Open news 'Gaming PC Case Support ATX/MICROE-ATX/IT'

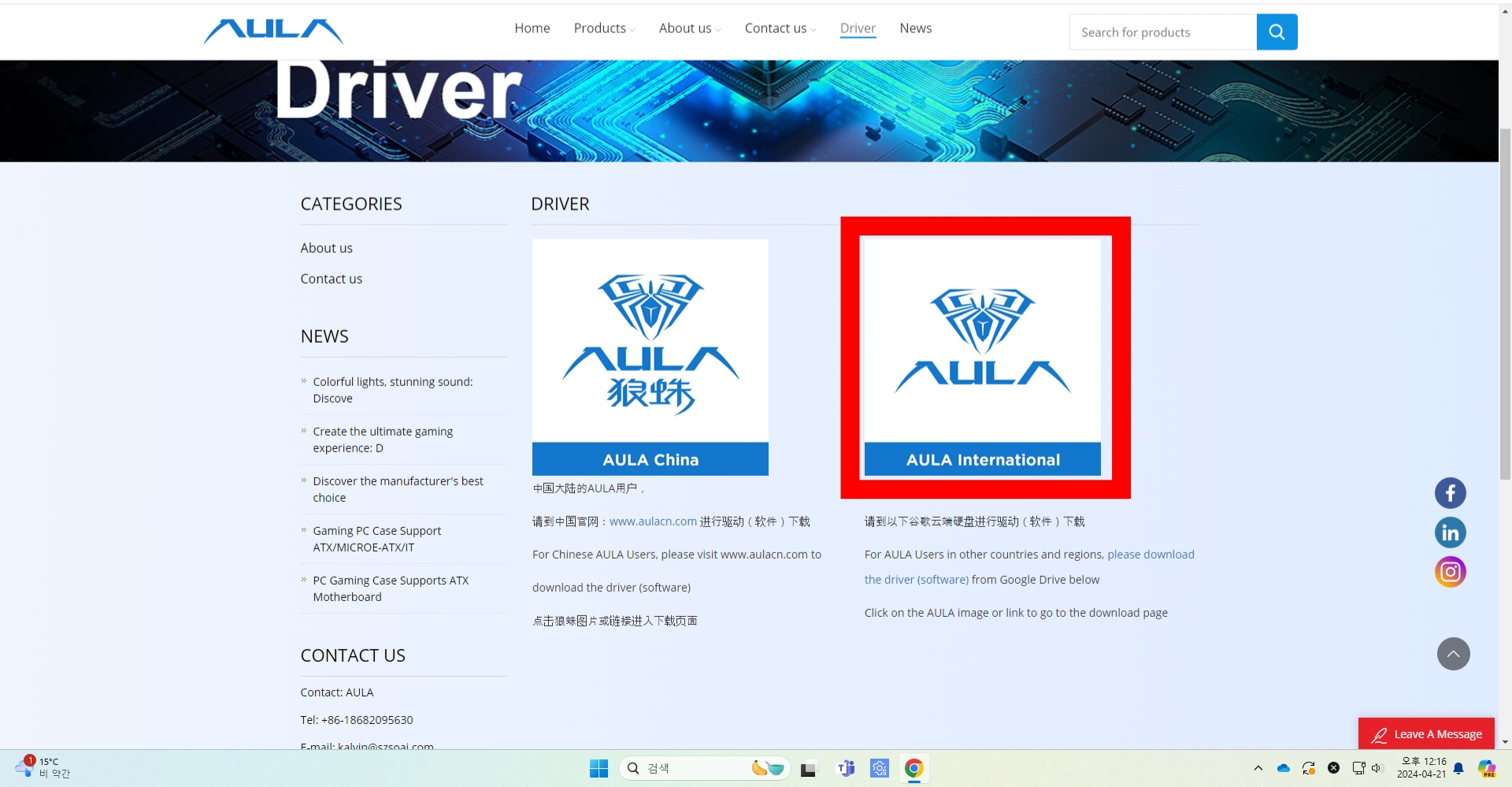376,539
